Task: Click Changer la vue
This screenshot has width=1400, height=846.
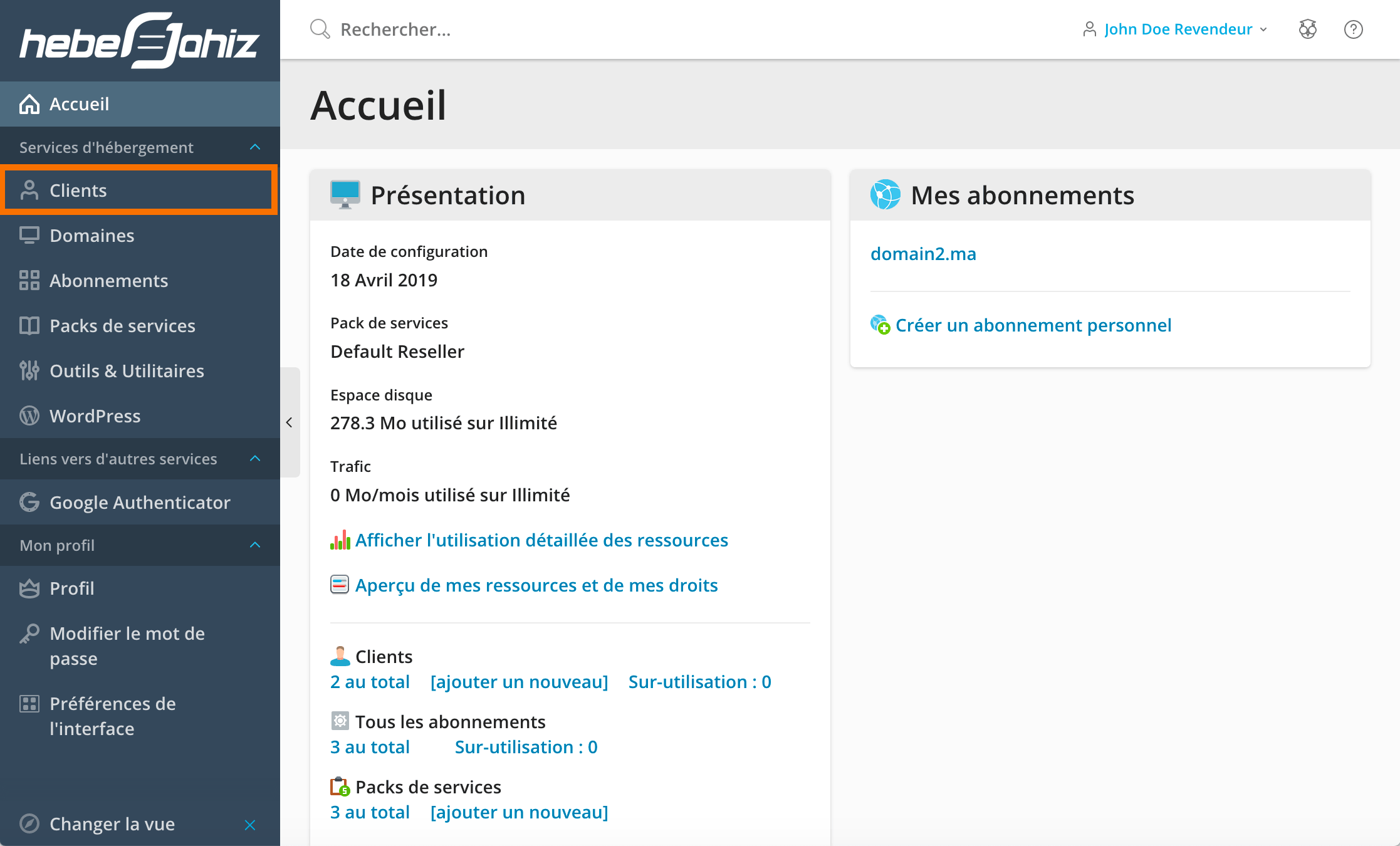Action: coord(112,823)
